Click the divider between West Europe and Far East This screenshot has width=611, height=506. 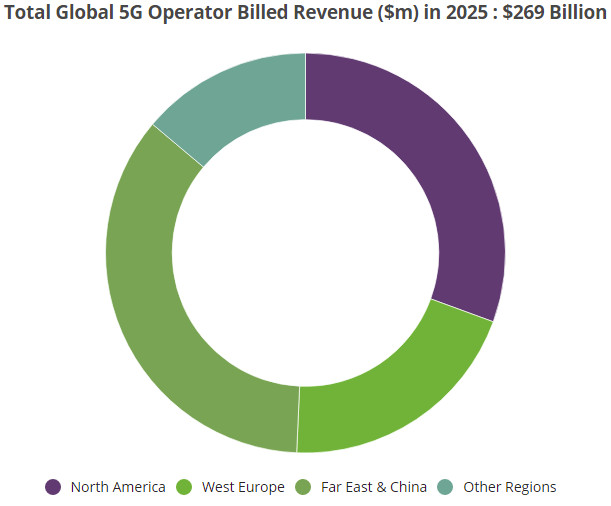(298, 418)
